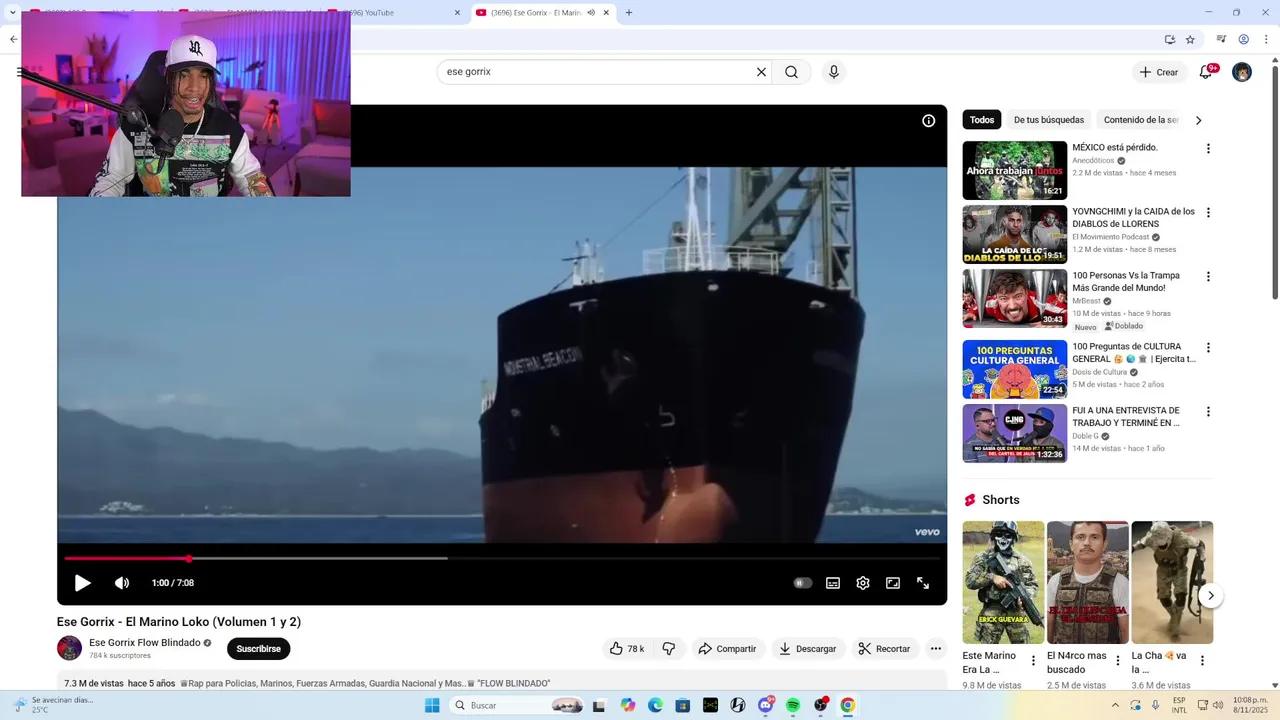
Task: Open player settings gear
Action: 863,583
